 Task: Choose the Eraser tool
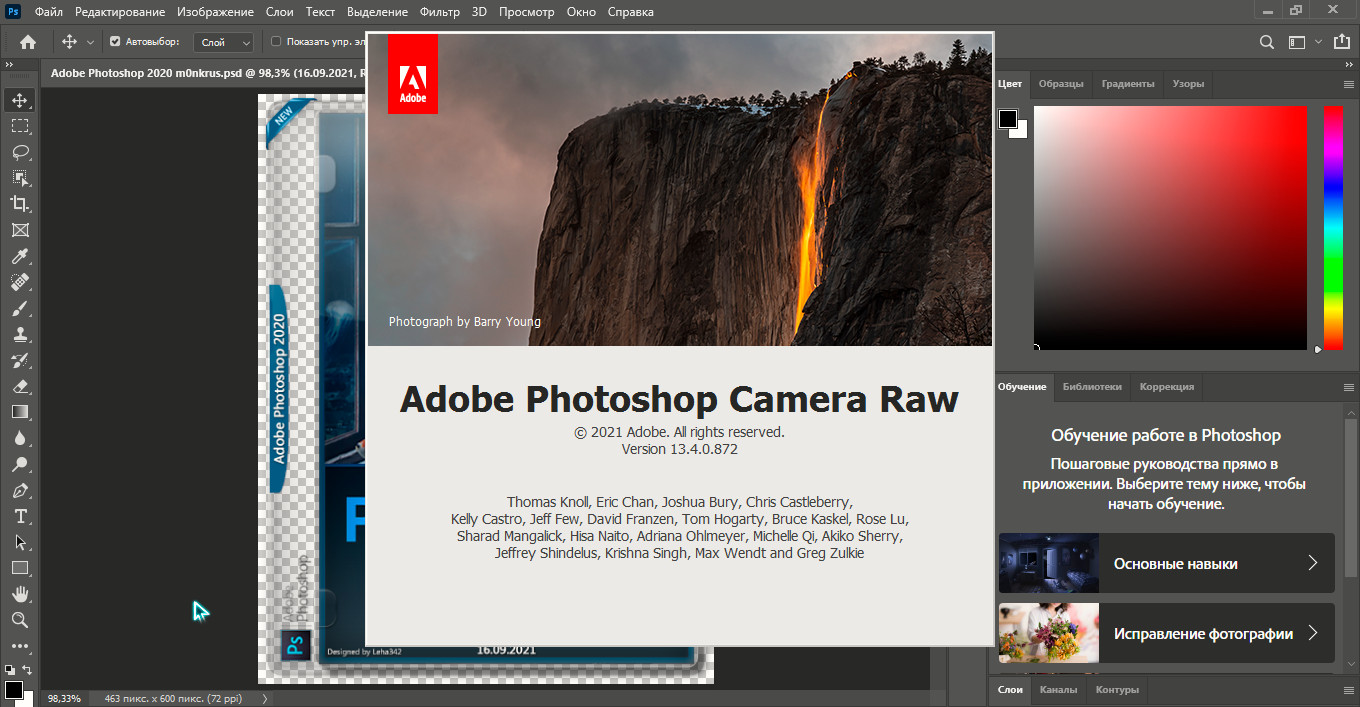(20, 386)
